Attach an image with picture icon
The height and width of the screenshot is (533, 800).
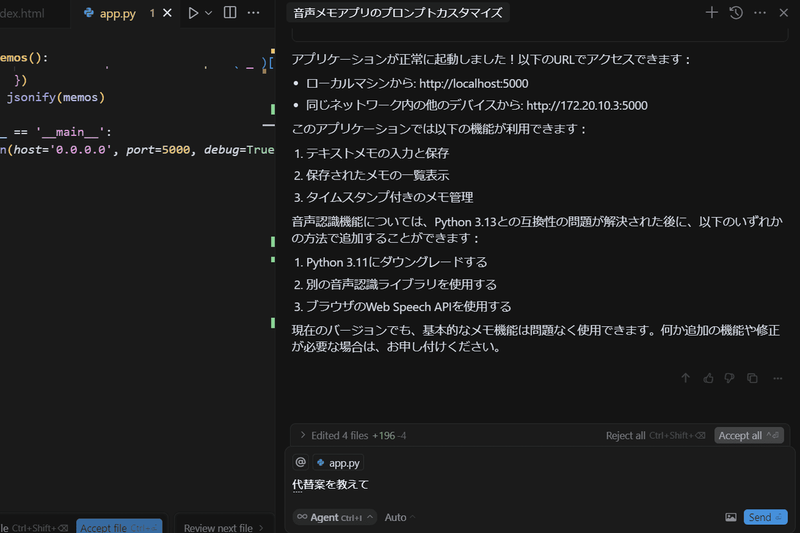click(731, 517)
